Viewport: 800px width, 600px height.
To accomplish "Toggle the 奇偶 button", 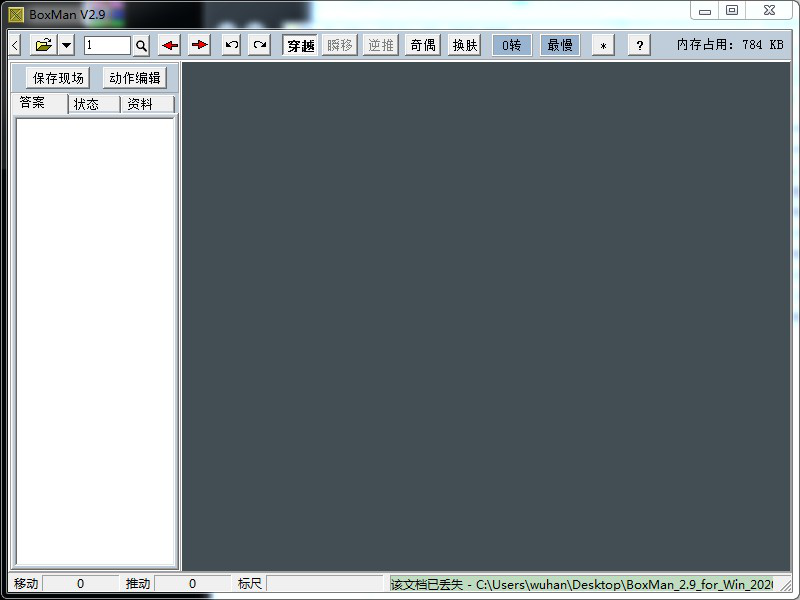I will 423,45.
